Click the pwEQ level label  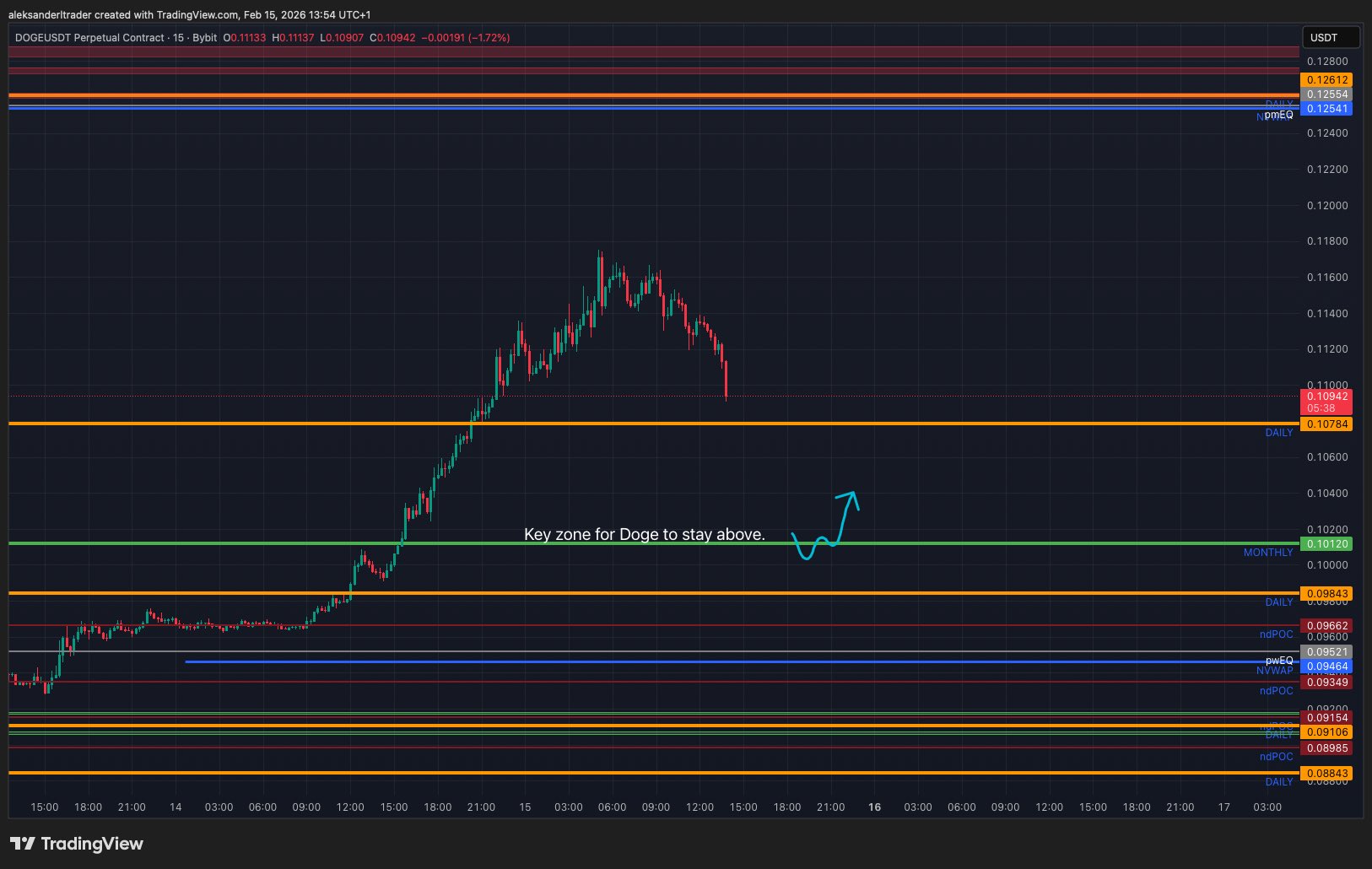pos(1279,661)
